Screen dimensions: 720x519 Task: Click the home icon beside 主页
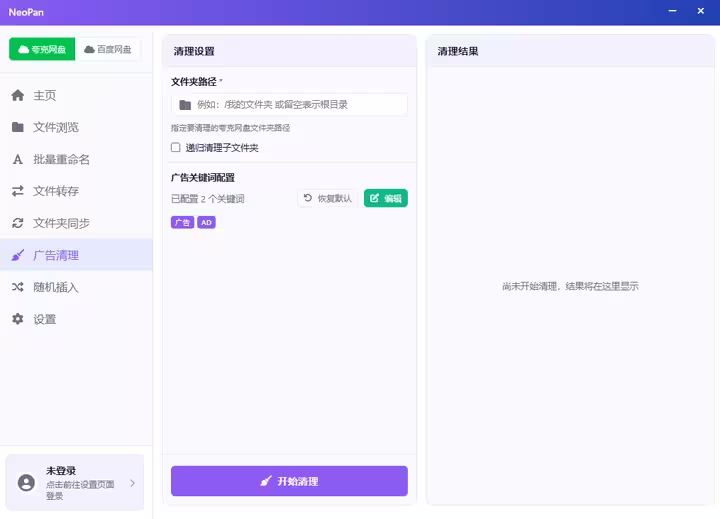[18, 96]
